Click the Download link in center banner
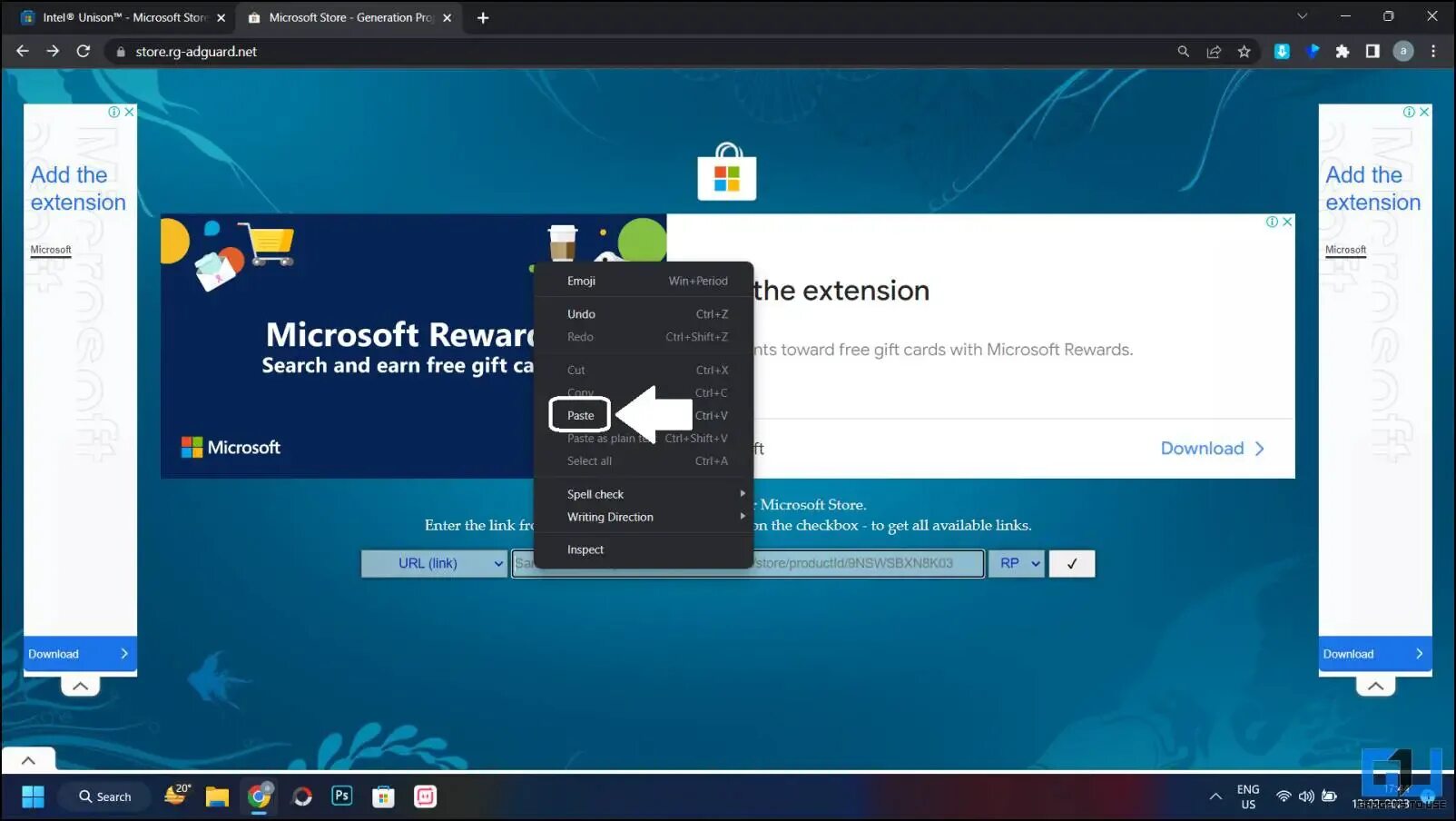1456x821 pixels. tap(1212, 449)
